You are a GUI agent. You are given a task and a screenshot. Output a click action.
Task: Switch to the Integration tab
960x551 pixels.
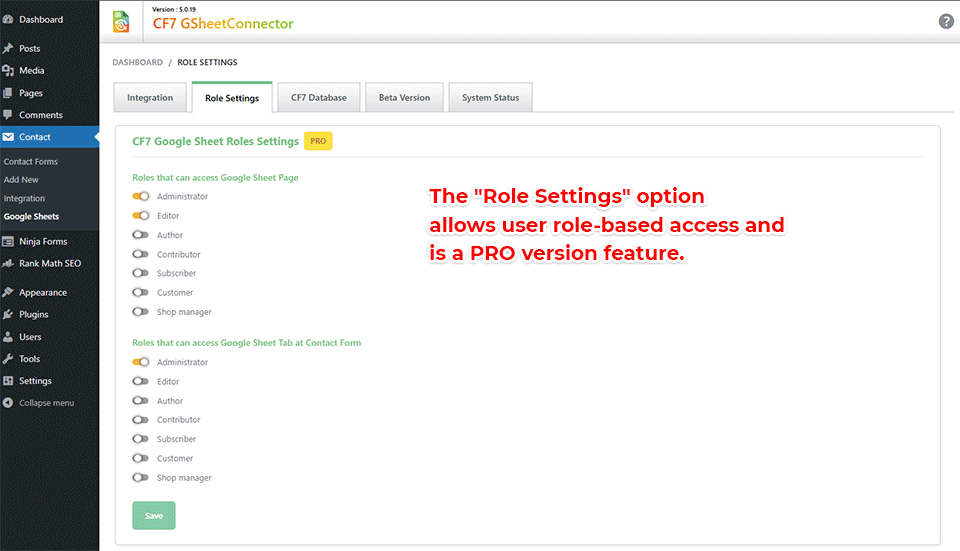[150, 97]
